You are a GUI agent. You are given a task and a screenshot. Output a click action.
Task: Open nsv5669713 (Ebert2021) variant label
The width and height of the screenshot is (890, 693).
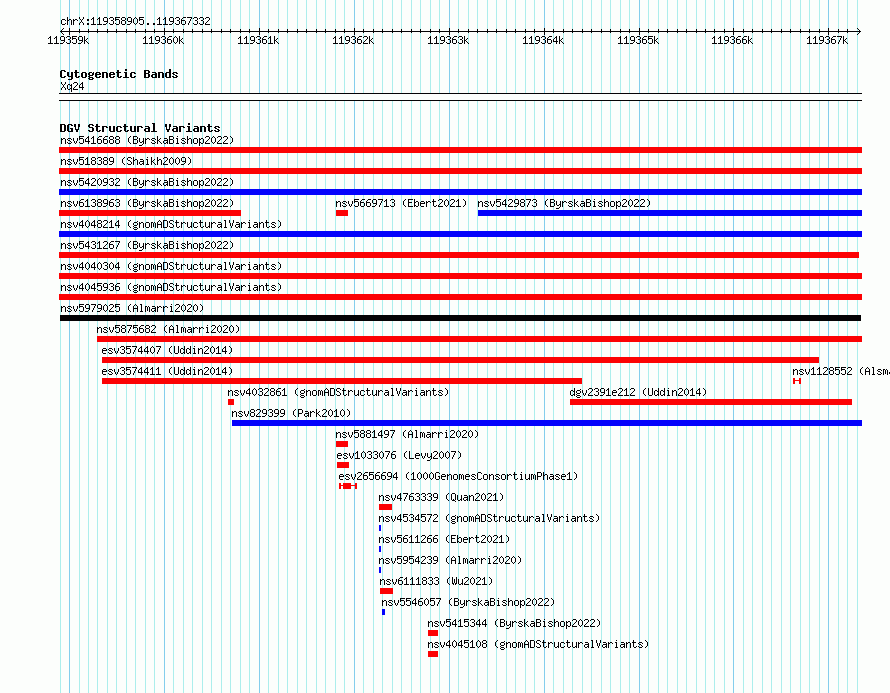tap(401, 203)
